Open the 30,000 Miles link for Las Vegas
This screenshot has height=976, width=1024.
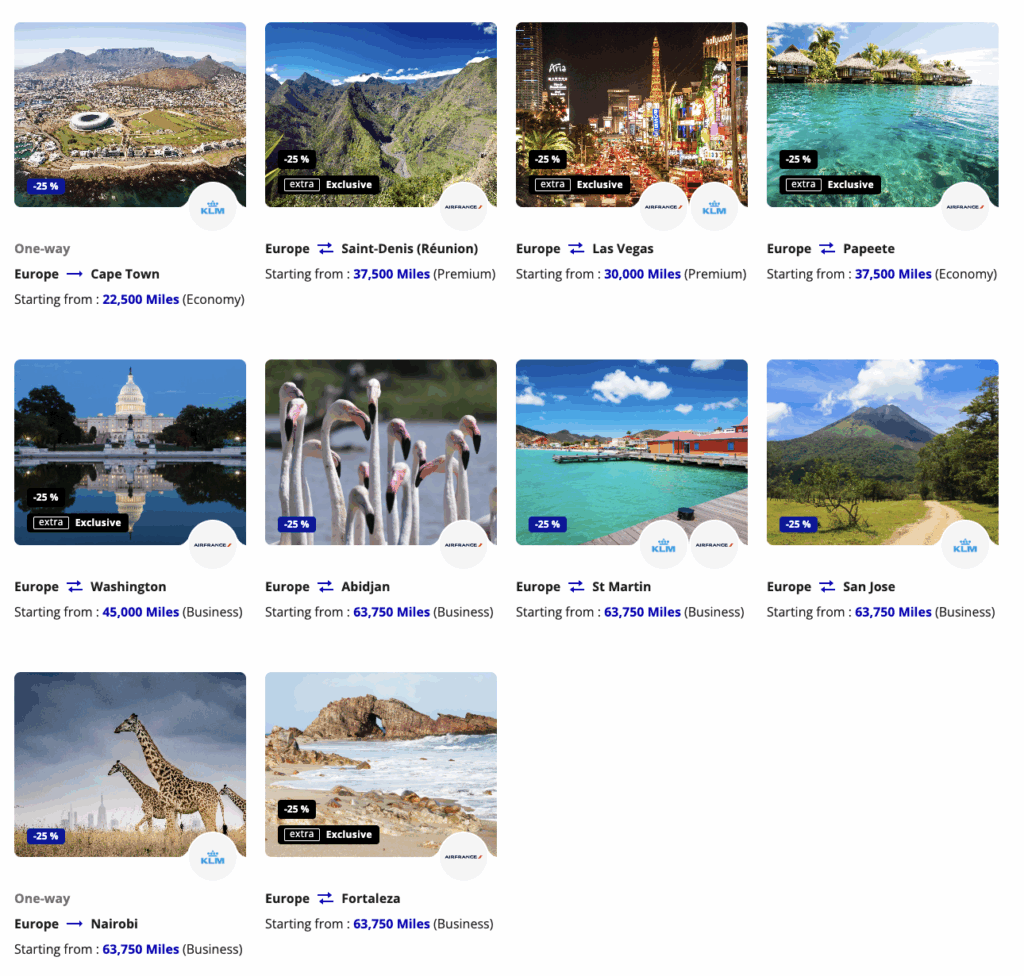click(x=640, y=273)
